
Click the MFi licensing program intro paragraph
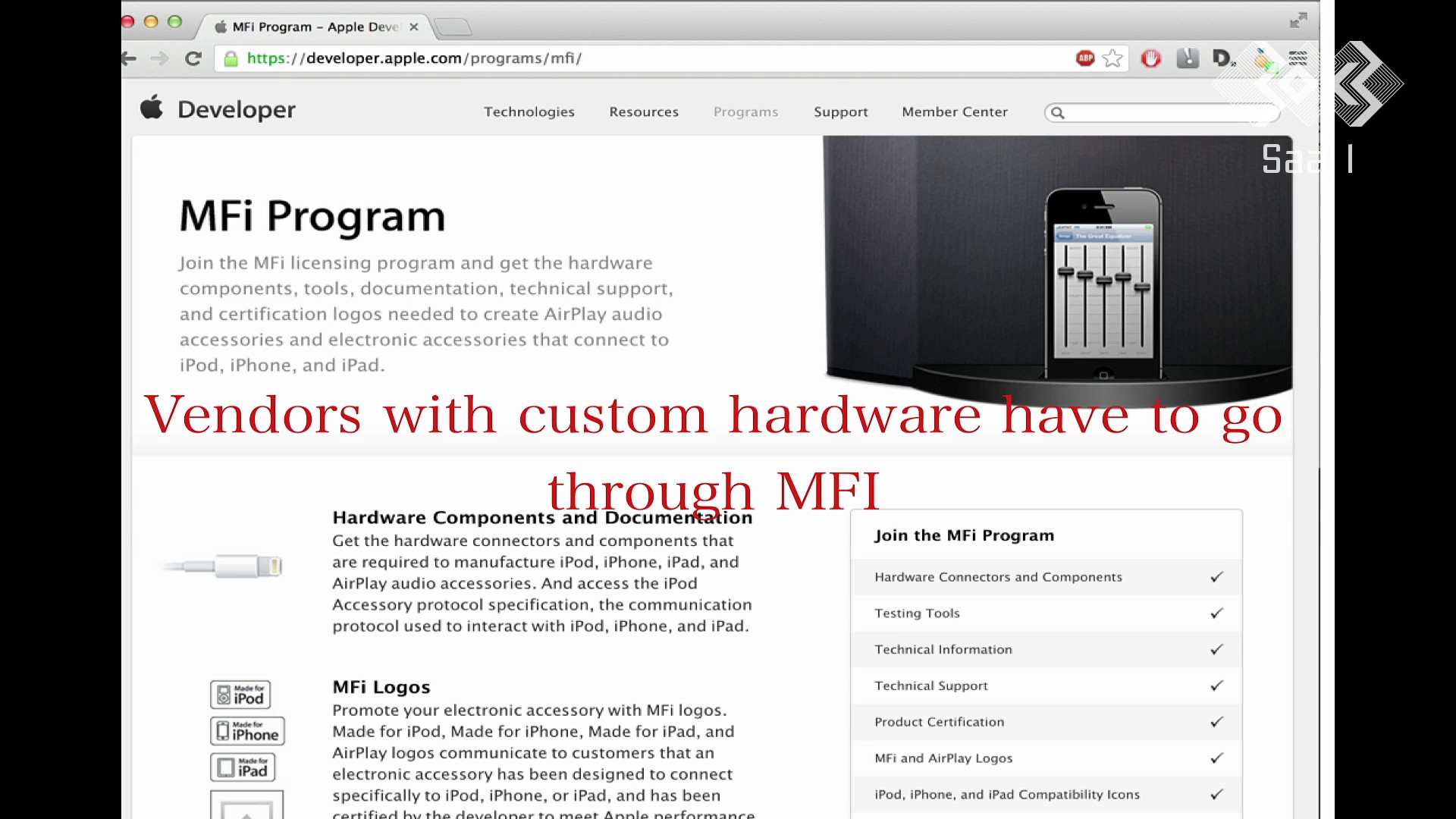426,314
